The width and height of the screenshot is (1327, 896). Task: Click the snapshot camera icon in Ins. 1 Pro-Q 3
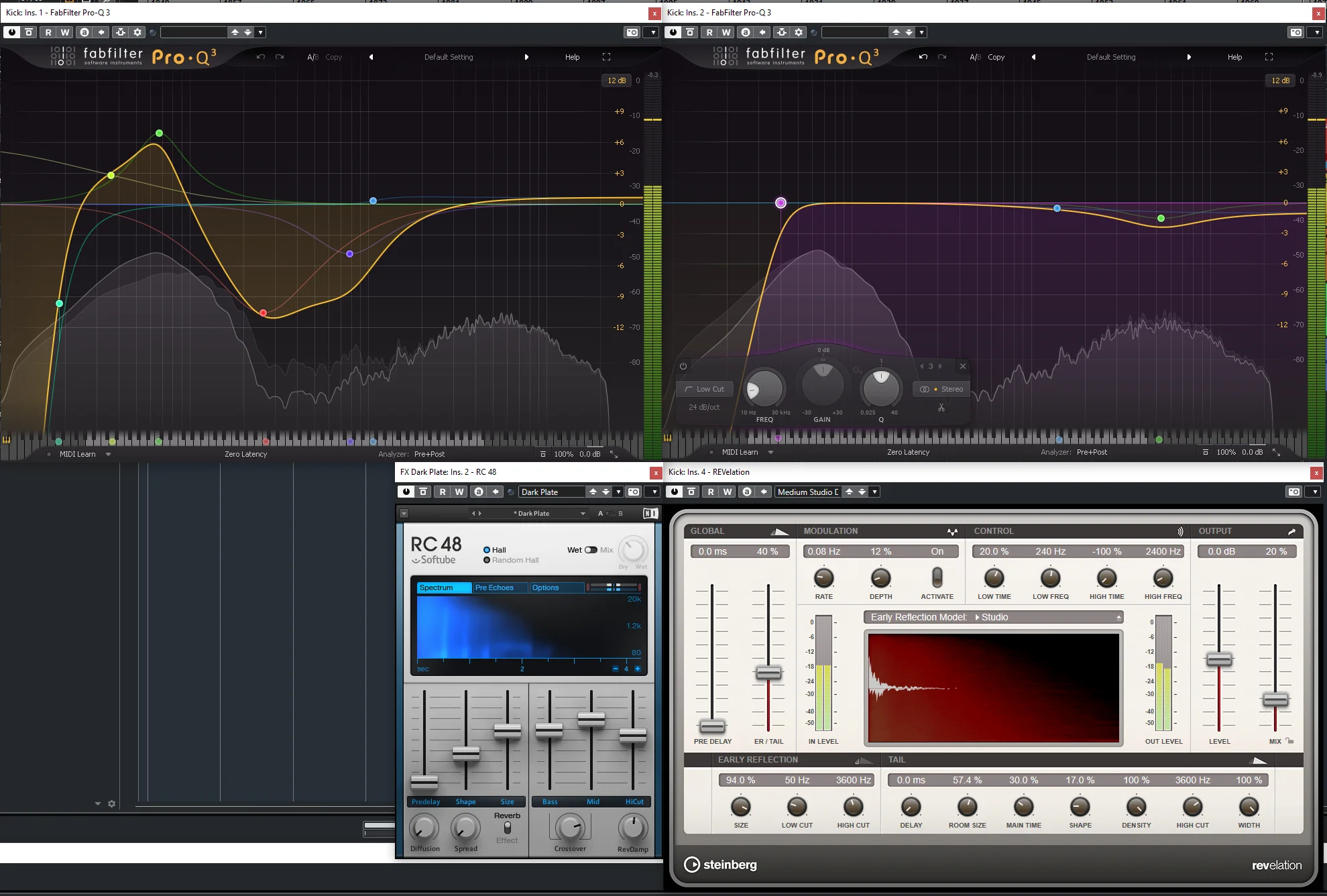coord(632,32)
